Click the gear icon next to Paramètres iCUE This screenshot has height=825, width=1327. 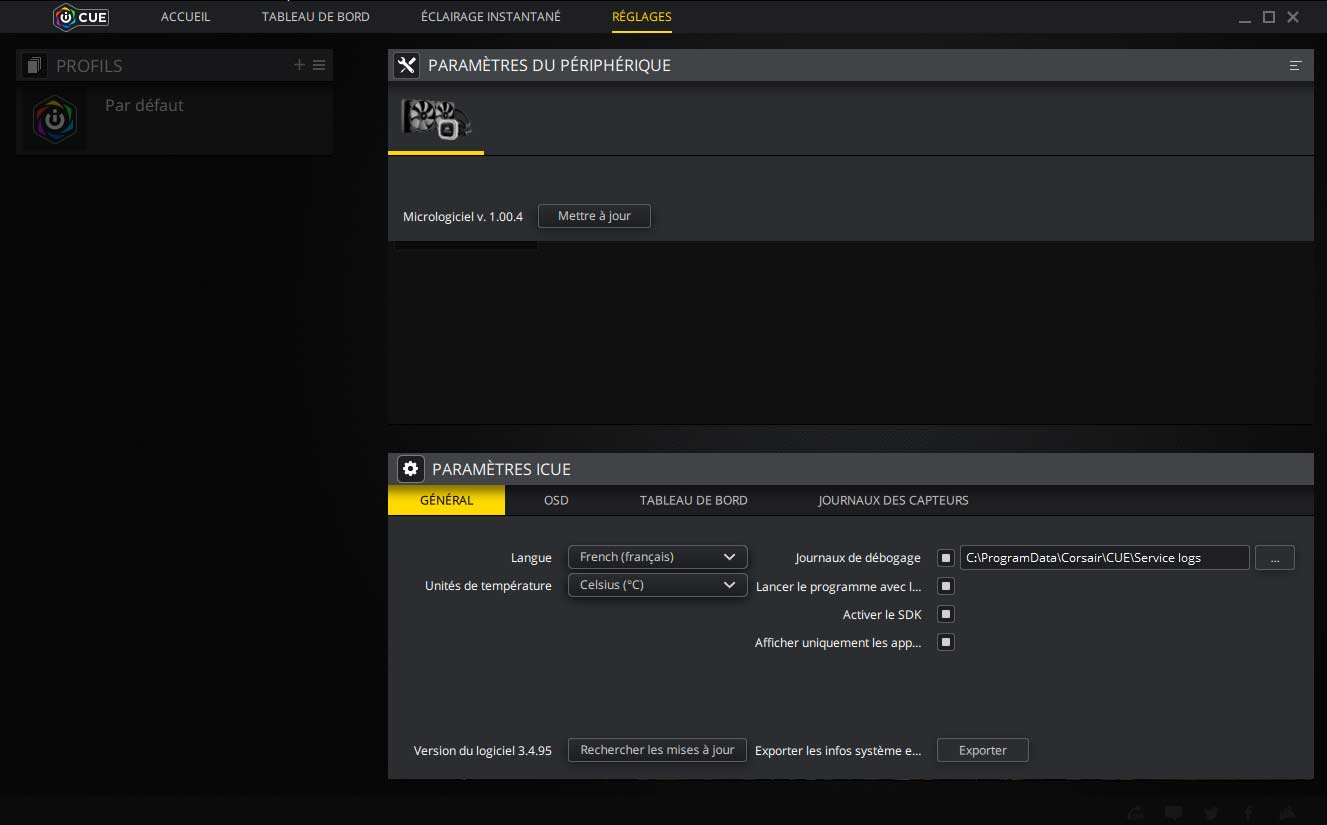tap(410, 468)
